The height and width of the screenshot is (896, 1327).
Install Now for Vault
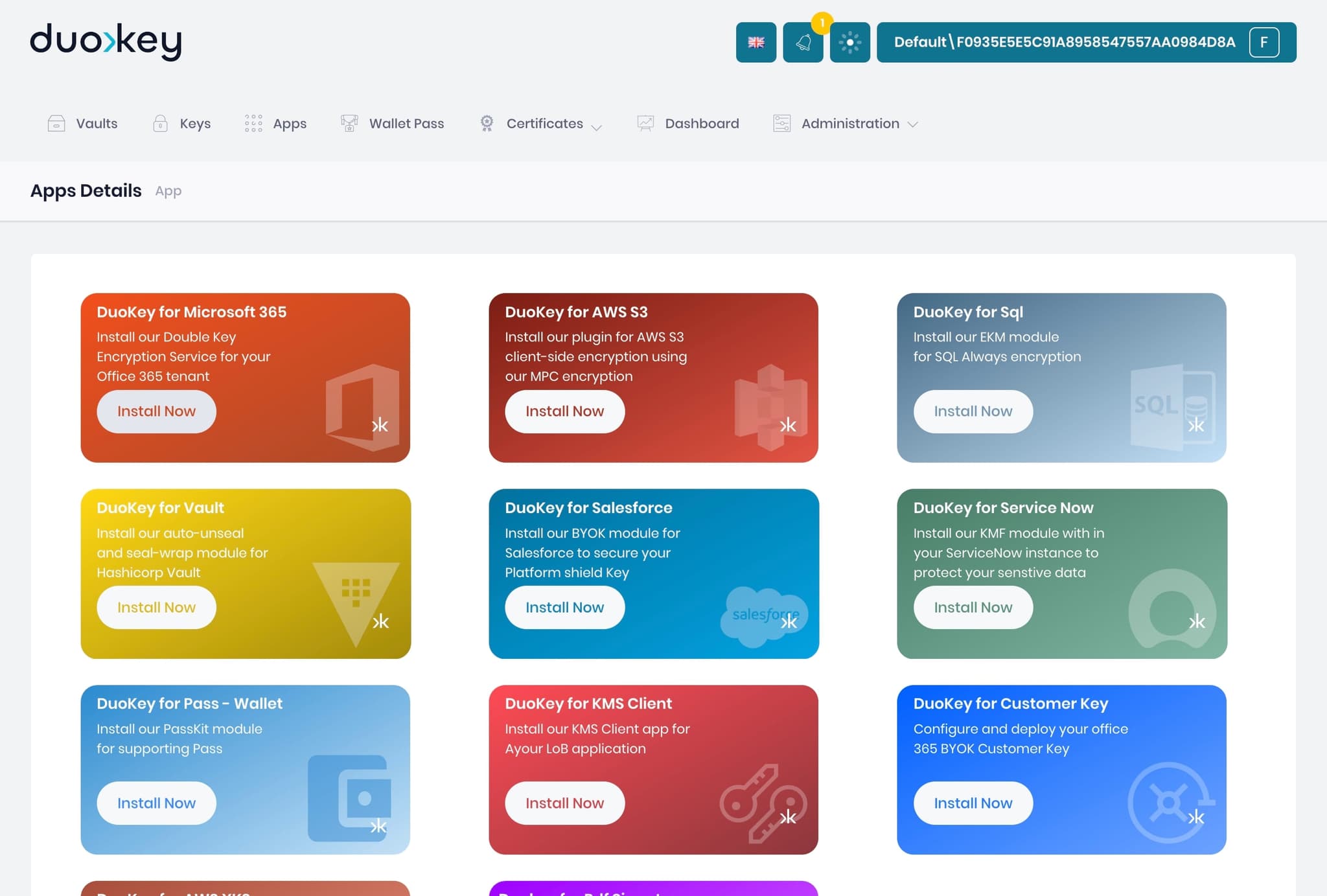(156, 607)
